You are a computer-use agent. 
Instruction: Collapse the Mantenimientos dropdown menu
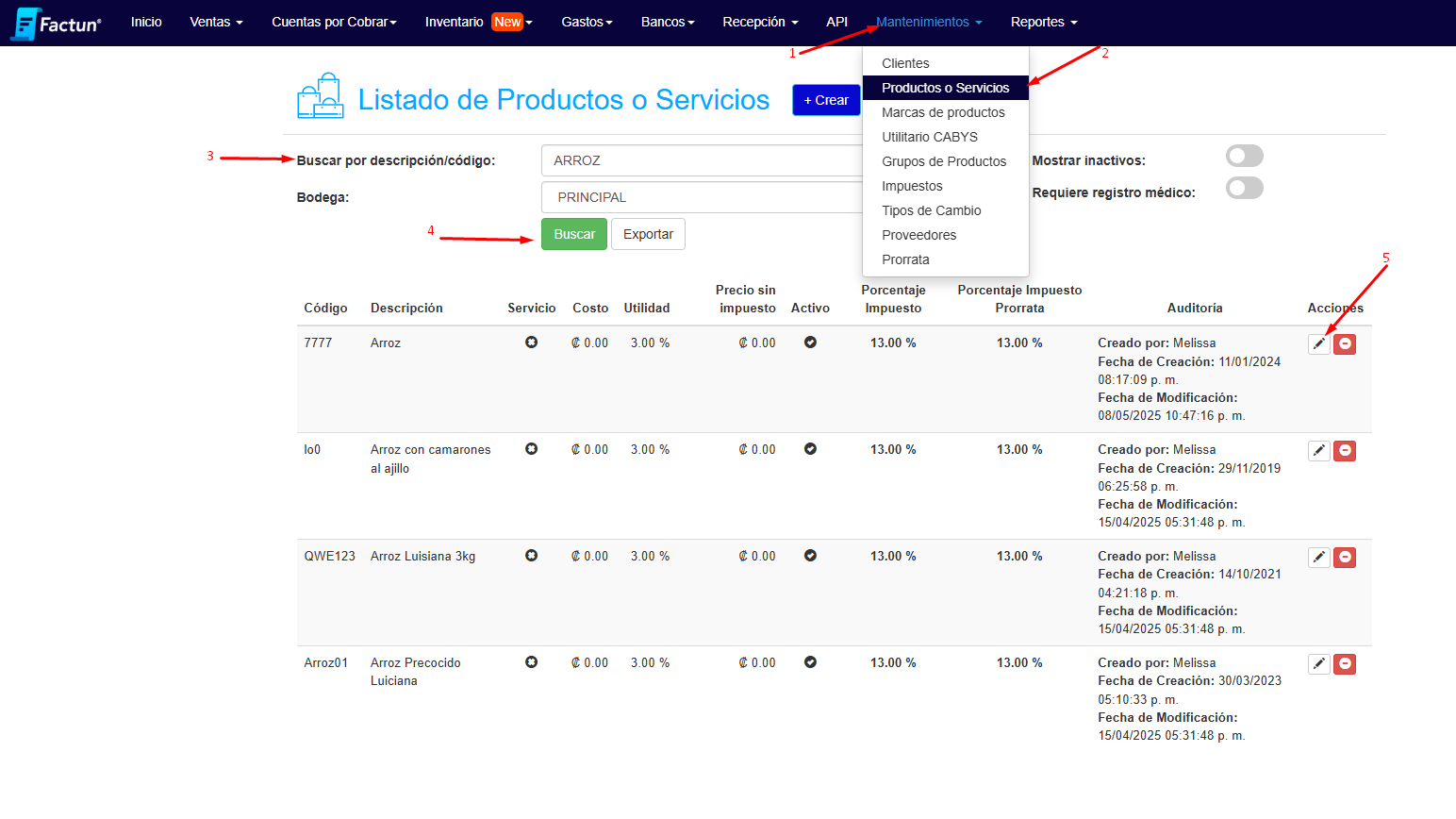pos(929,22)
